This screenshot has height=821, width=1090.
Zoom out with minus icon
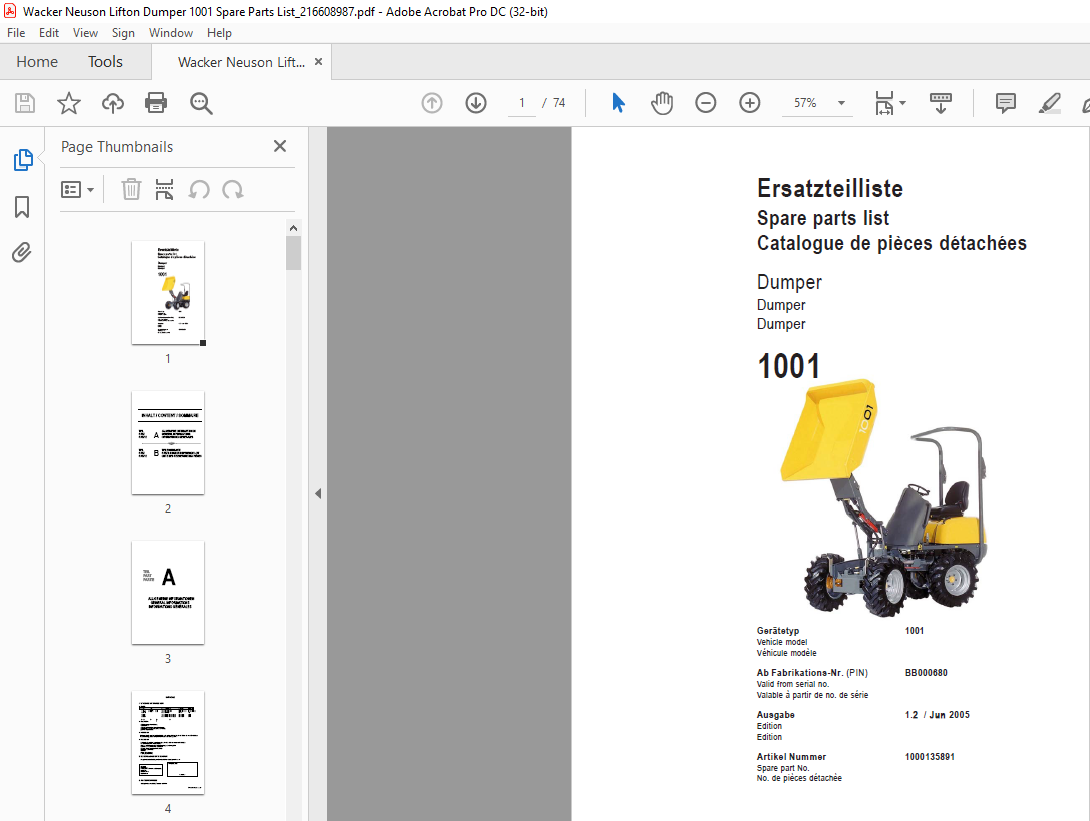706,103
